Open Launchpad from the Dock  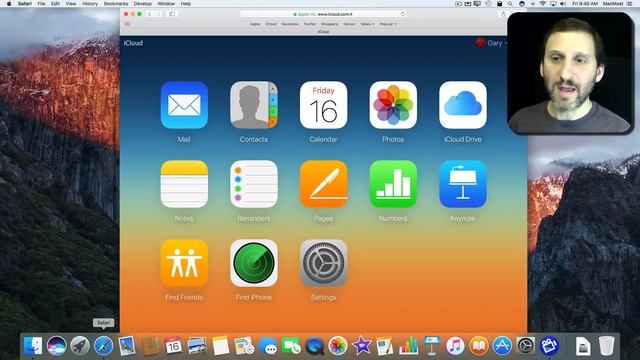click(x=80, y=346)
